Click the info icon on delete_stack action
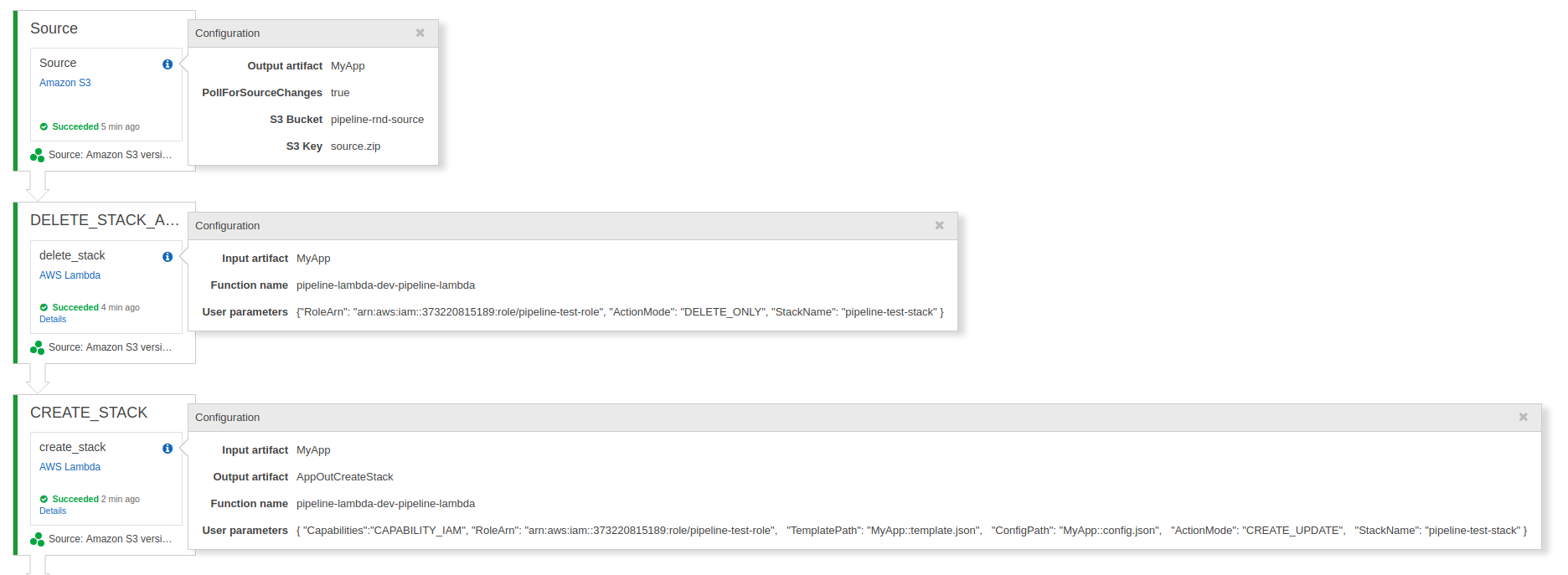The height and width of the screenshot is (575, 1568). [x=168, y=257]
